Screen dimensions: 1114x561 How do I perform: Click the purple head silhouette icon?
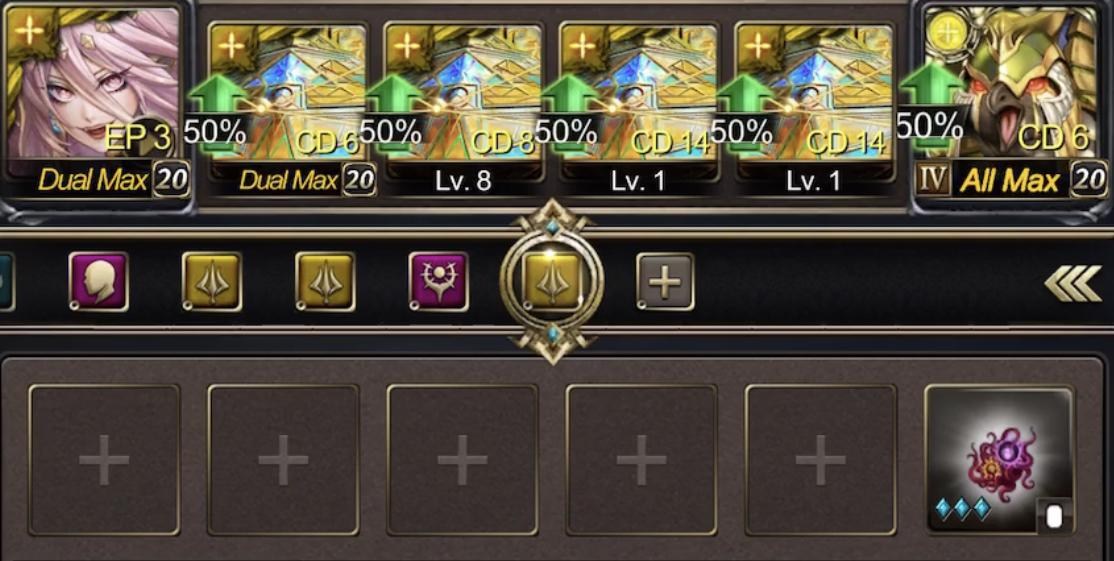tap(99, 281)
